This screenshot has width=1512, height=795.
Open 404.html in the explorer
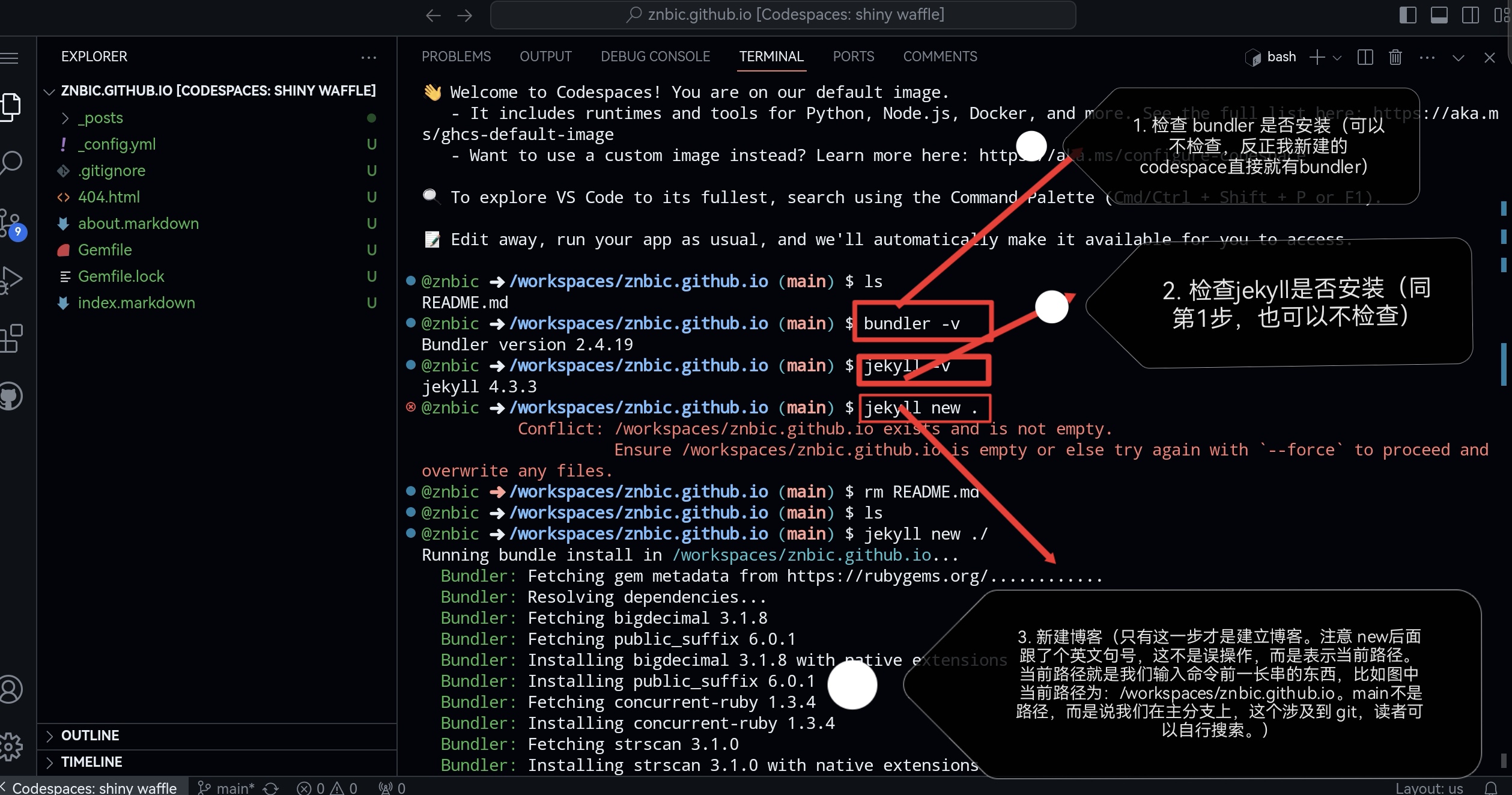coord(216,197)
